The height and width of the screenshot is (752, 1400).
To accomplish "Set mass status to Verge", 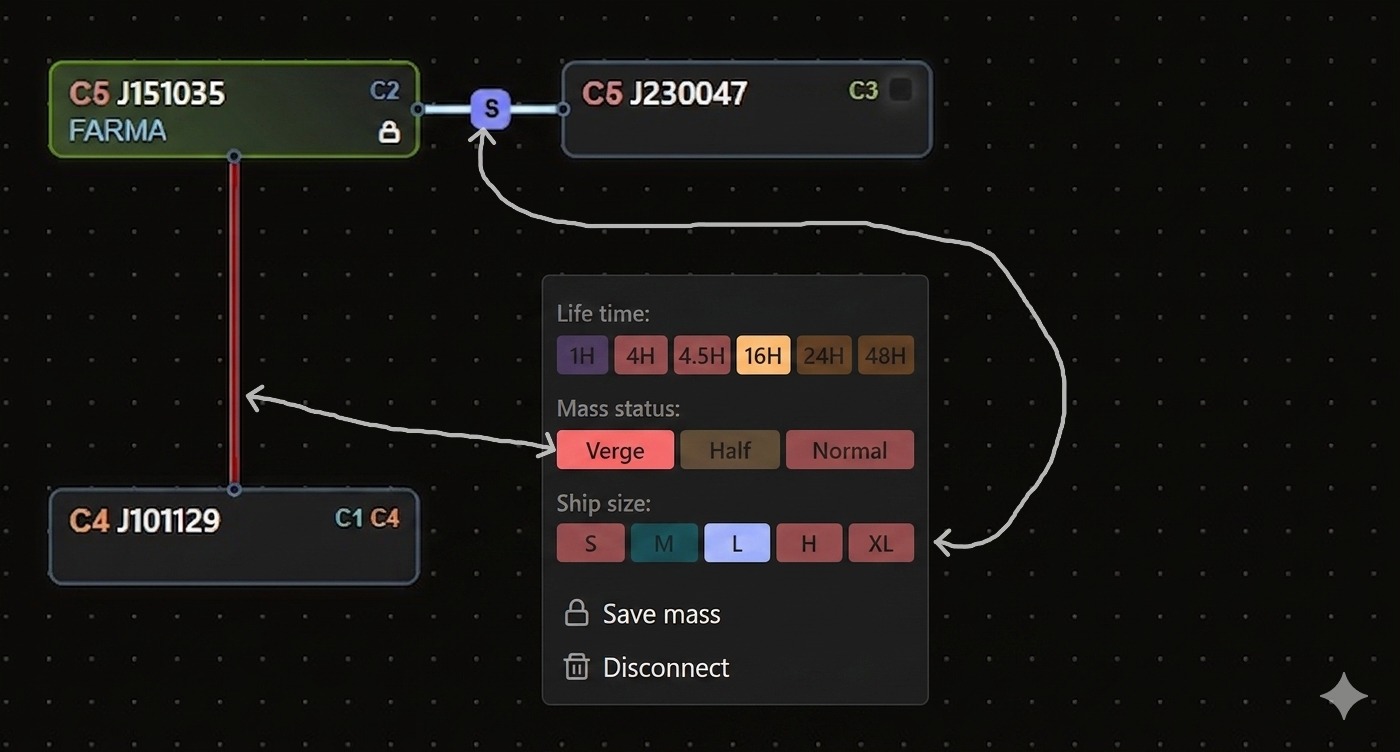I will (615, 450).
